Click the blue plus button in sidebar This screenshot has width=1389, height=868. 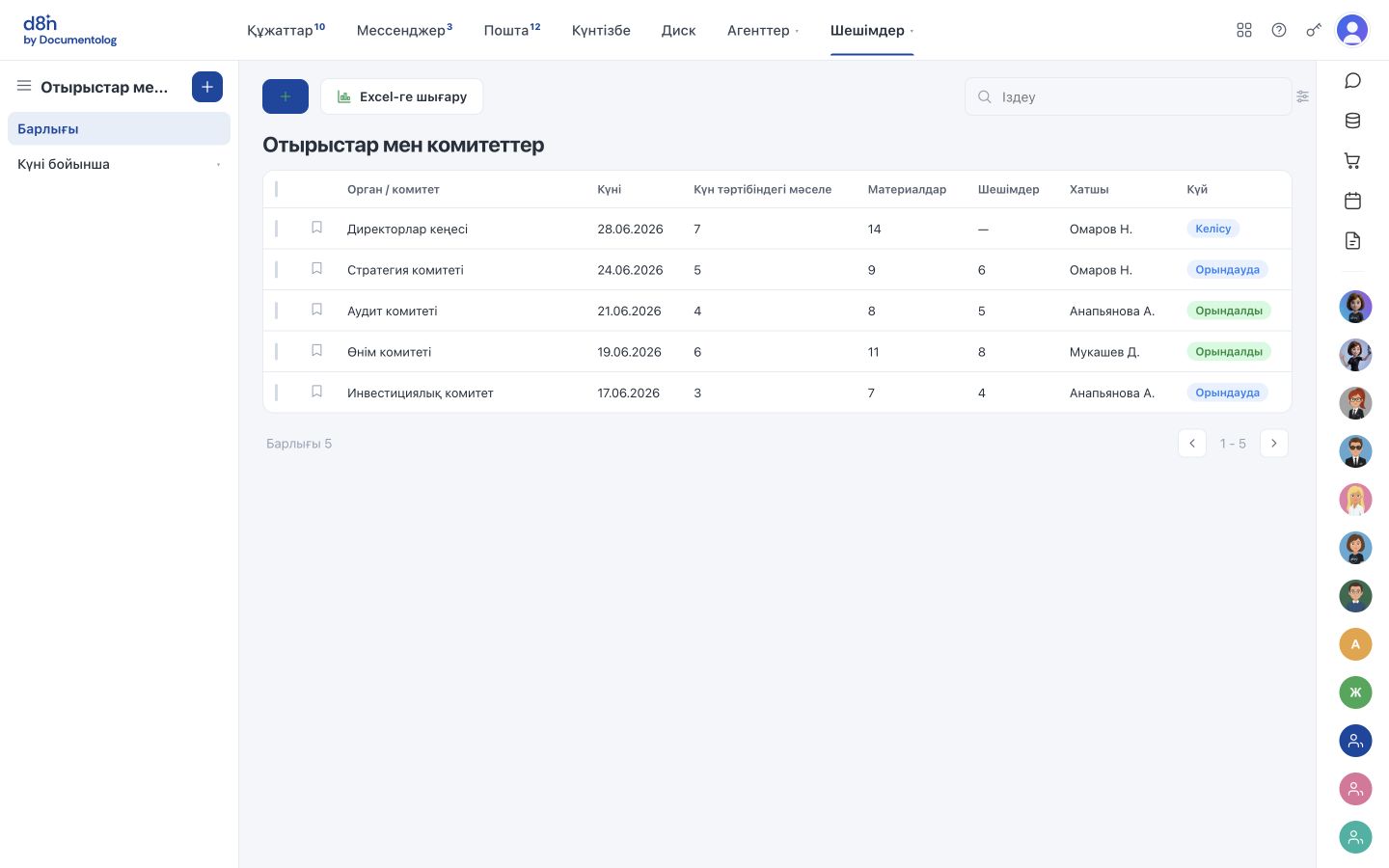[x=207, y=87]
